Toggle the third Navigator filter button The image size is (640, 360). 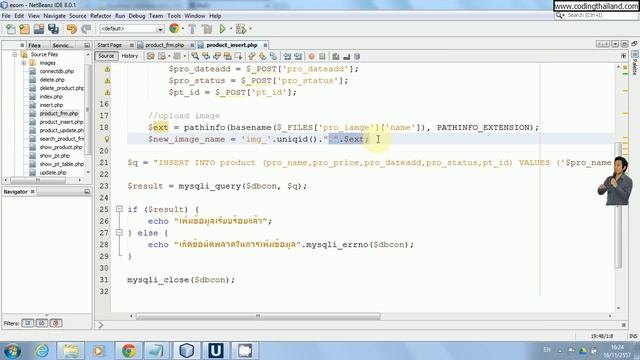(56, 323)
